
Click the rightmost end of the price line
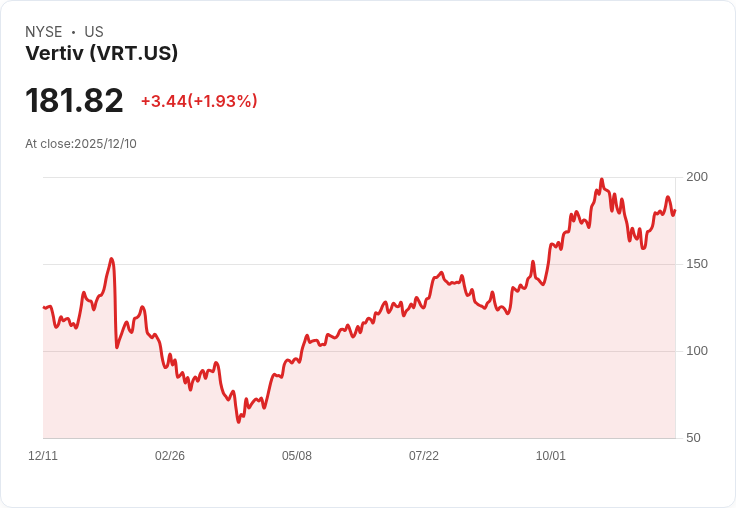pos(675,211)
